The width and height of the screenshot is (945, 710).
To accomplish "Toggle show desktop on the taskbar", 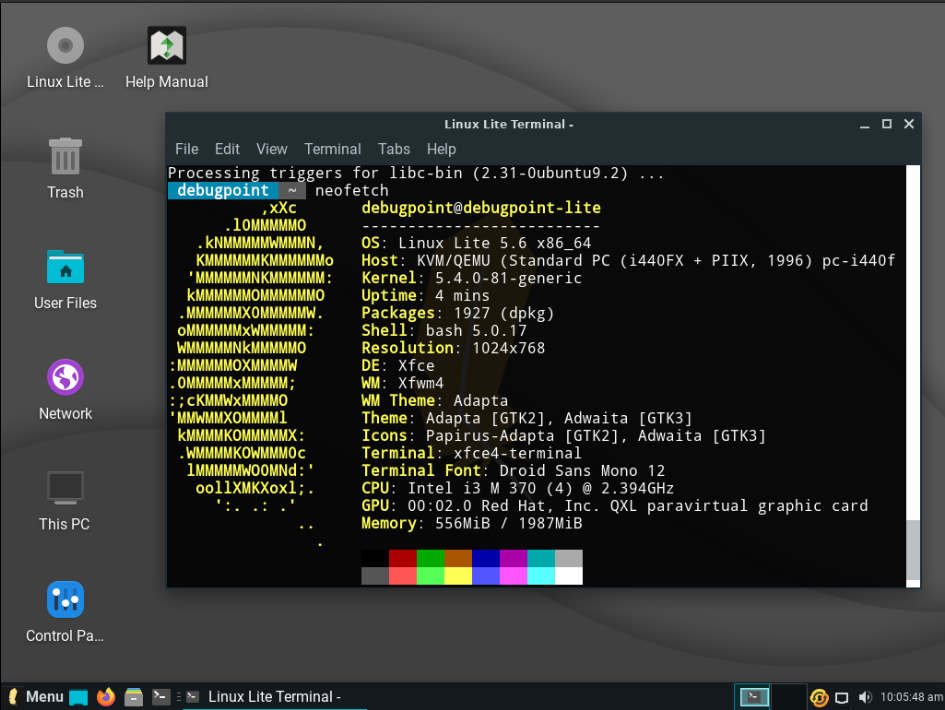I will point(78,696).
